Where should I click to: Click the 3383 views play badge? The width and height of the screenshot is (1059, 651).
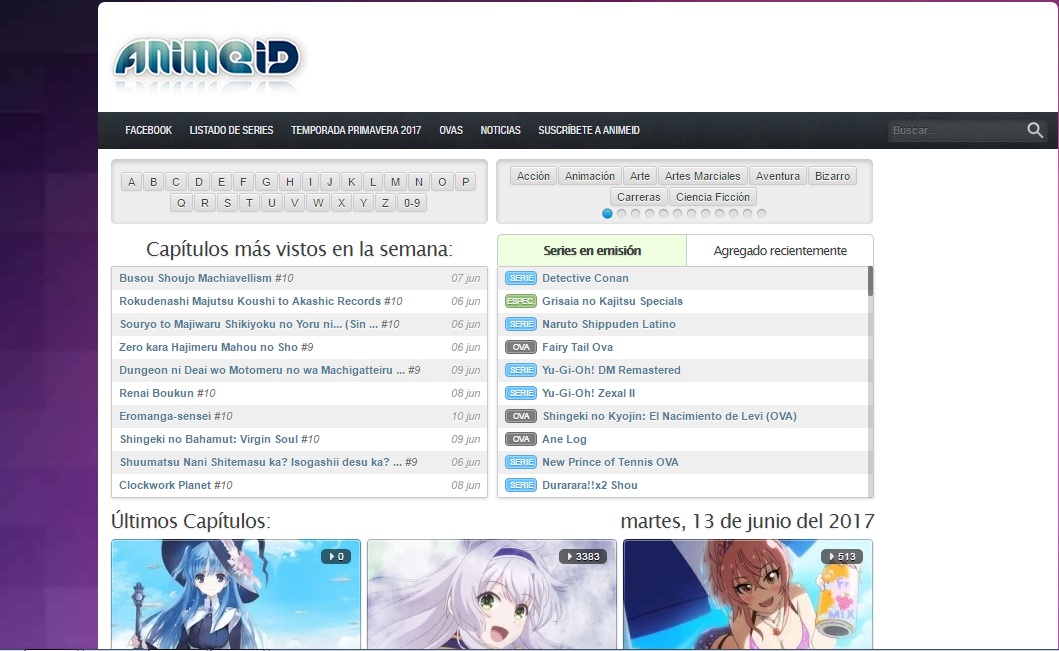(583, 556)
